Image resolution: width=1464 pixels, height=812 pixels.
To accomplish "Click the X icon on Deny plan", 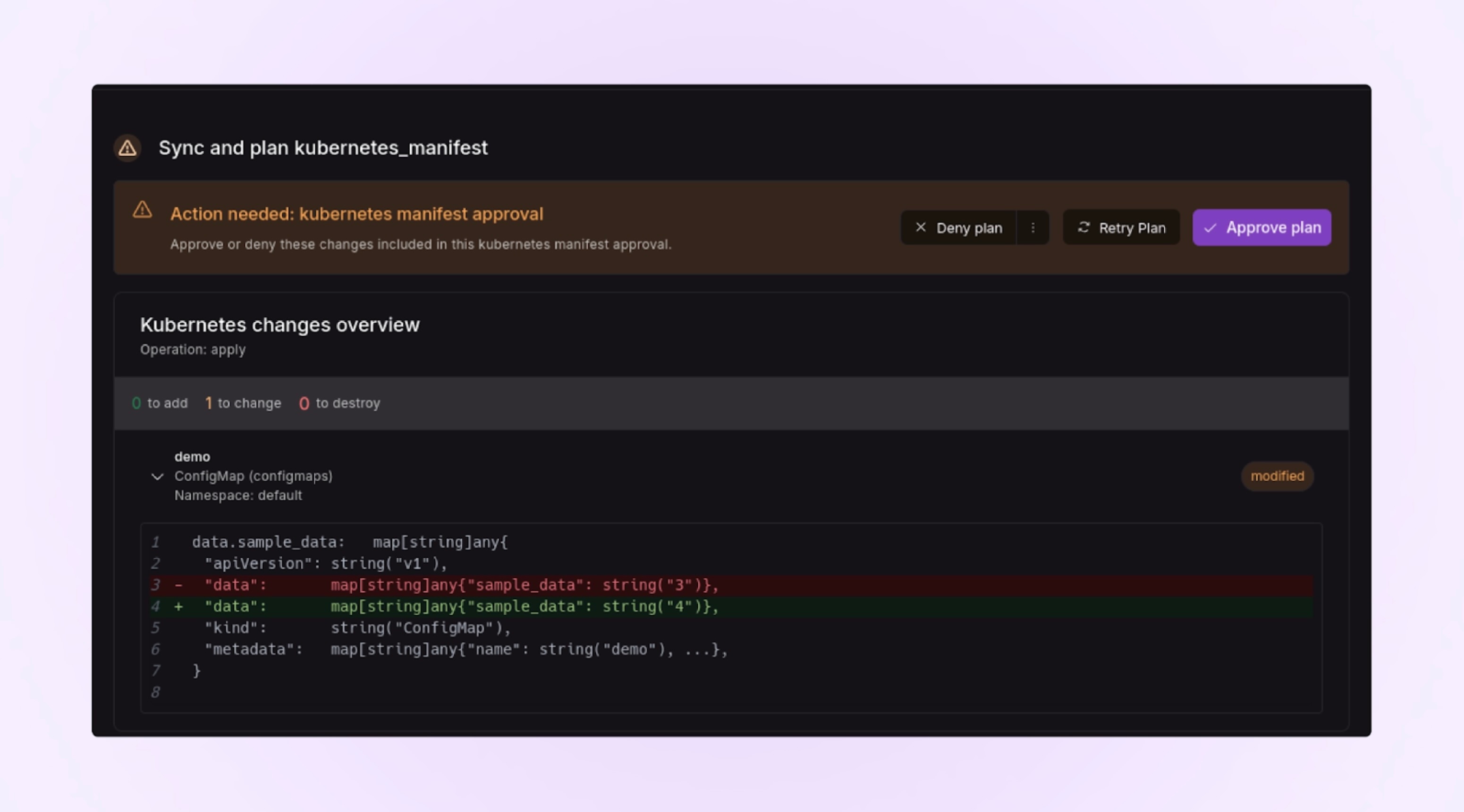I will [921, 228].
